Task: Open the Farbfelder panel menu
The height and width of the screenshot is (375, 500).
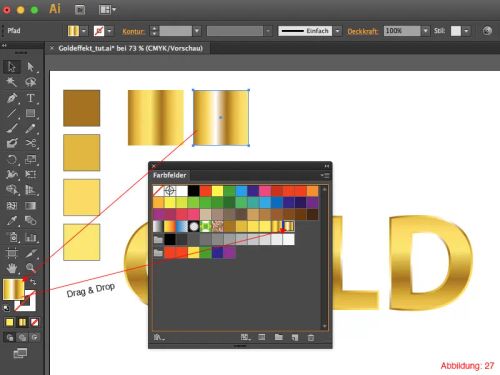Action: [x=325, y=175]
